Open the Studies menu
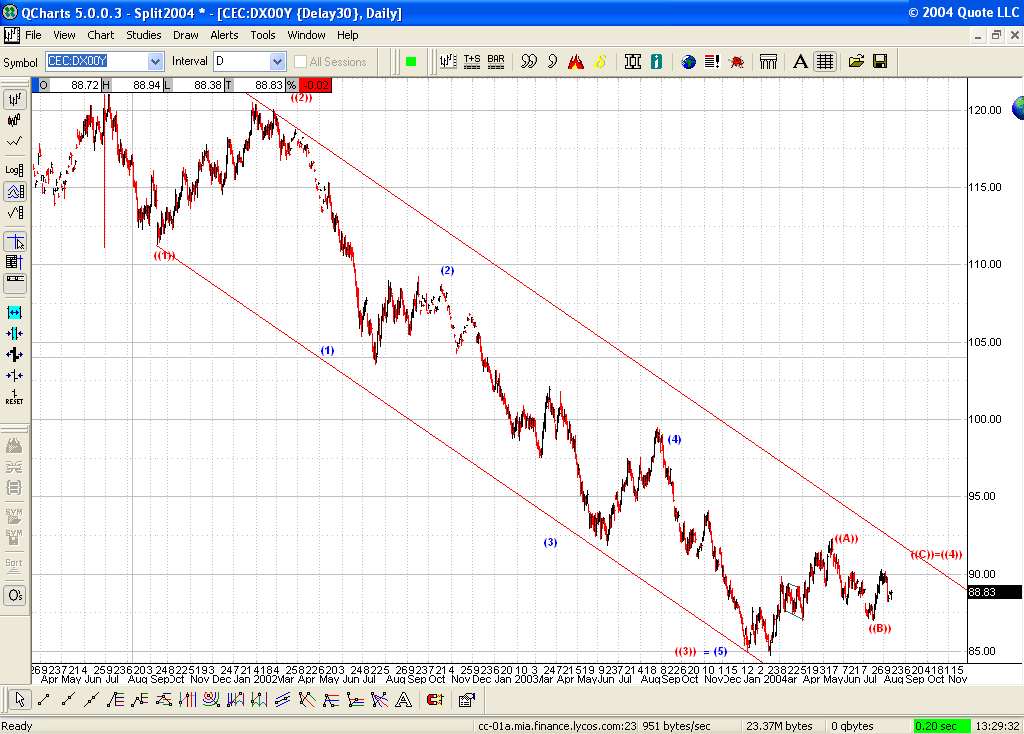 (143, 34)
